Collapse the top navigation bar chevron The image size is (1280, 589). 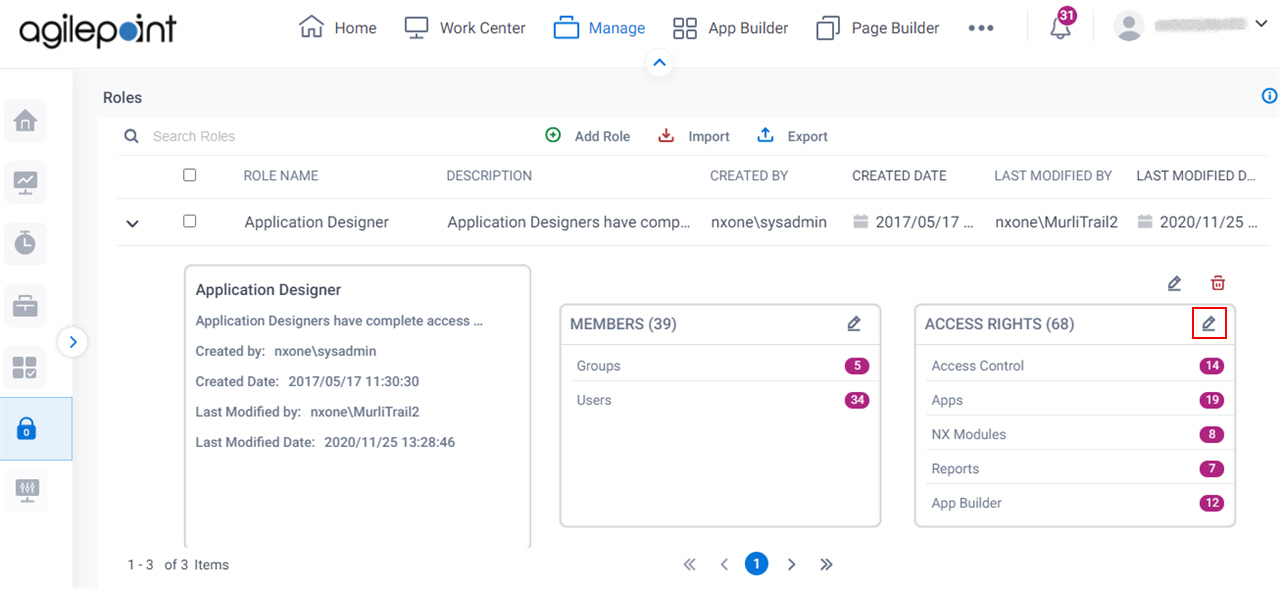(658, 63)
